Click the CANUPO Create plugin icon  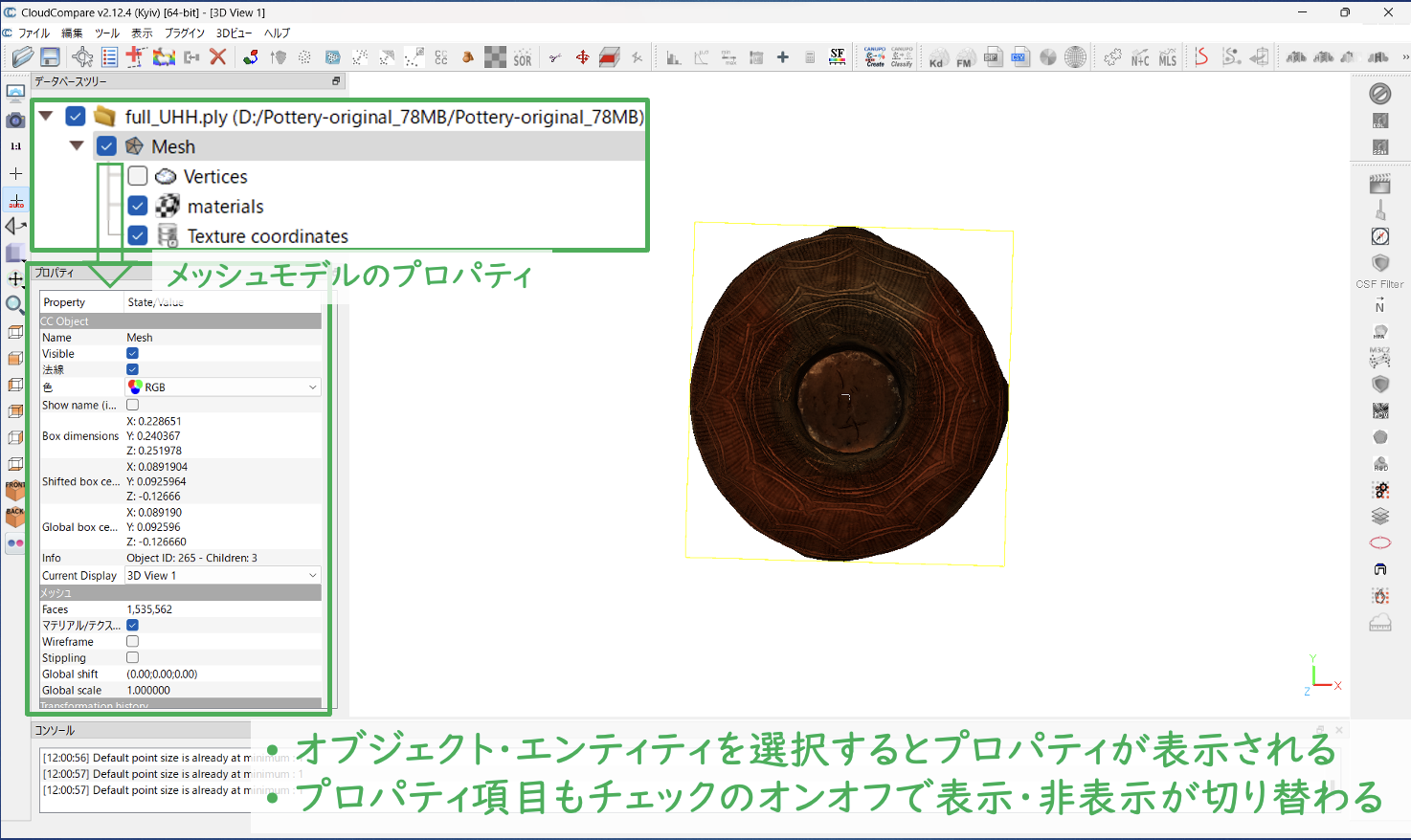(874, 57)
